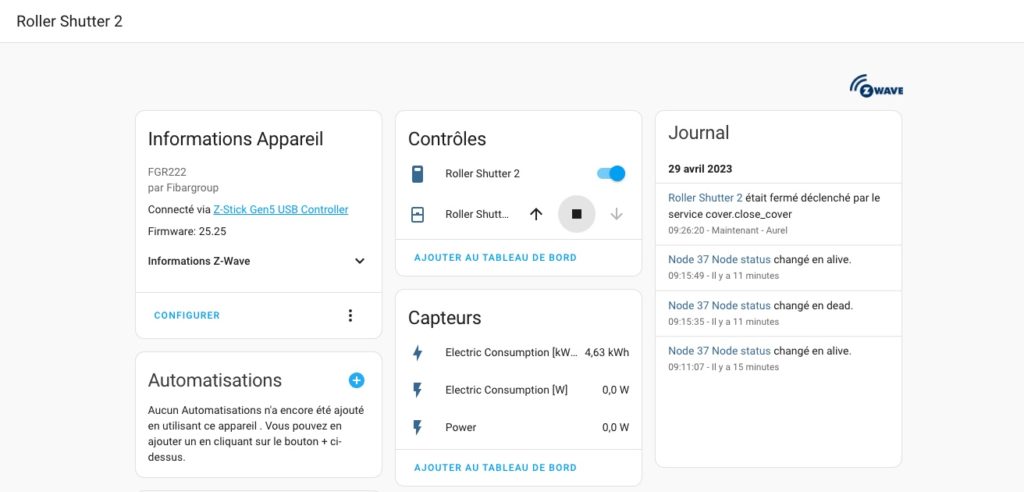Screen dimensions: 1024x492
Task: Click the Roller Shutter 2 switch icon
Action: (418, 174)
